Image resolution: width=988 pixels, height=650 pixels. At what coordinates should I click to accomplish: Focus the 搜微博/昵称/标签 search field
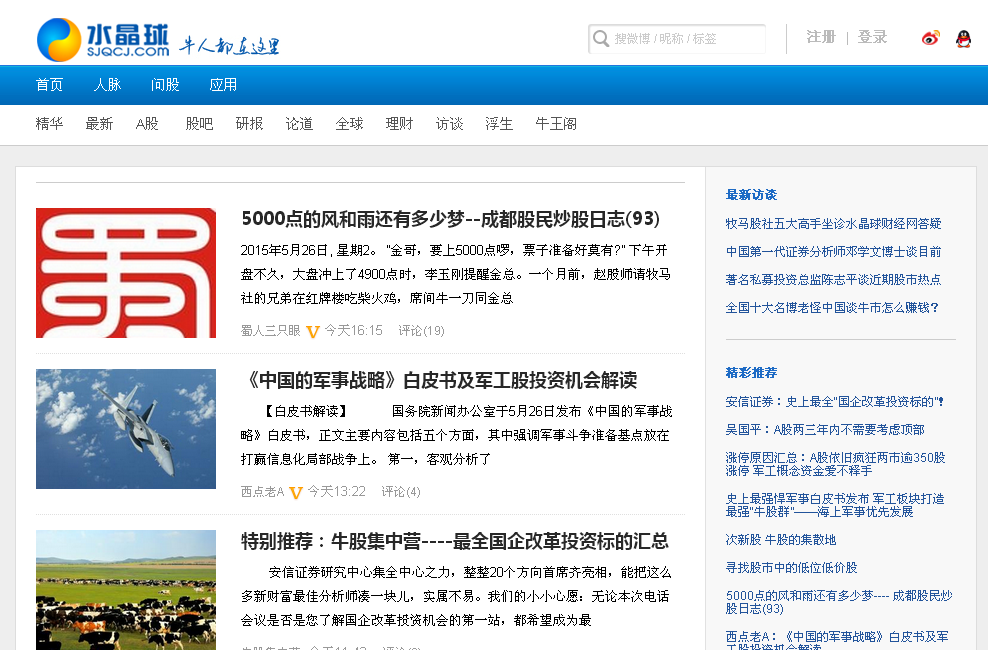[x=677, y=39]
